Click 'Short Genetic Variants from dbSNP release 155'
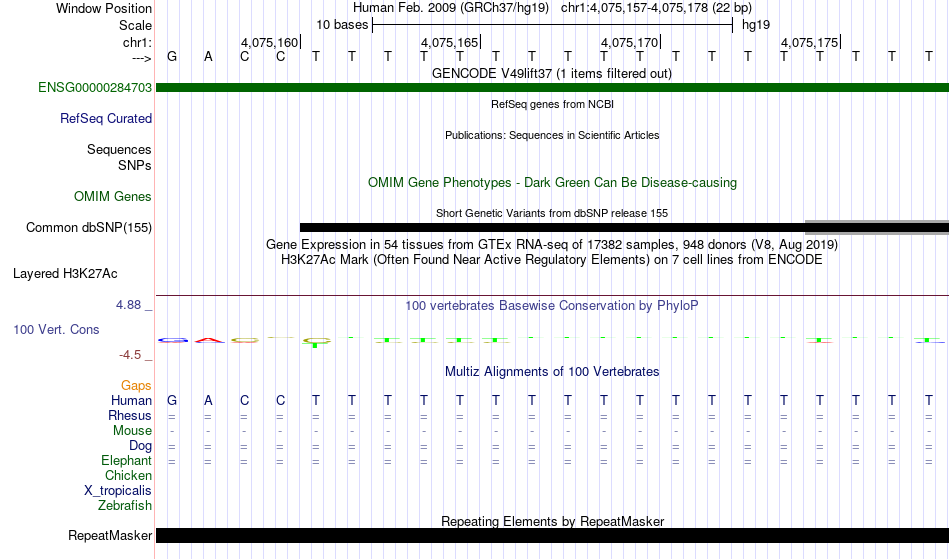 click(552, 213)
